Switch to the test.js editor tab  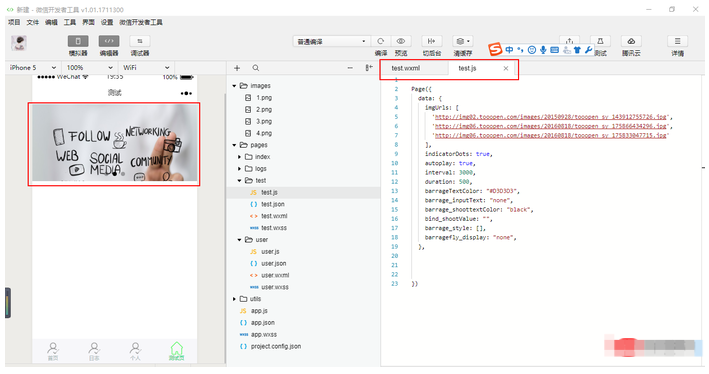[x=467, y=68]
